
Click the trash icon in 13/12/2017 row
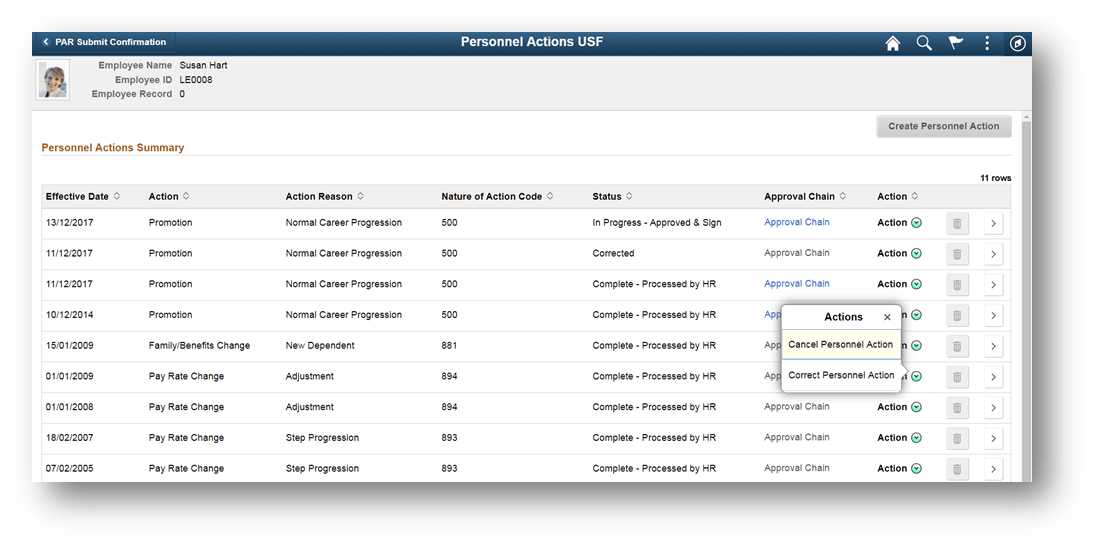pyautogui.click(x=957, y=223)
